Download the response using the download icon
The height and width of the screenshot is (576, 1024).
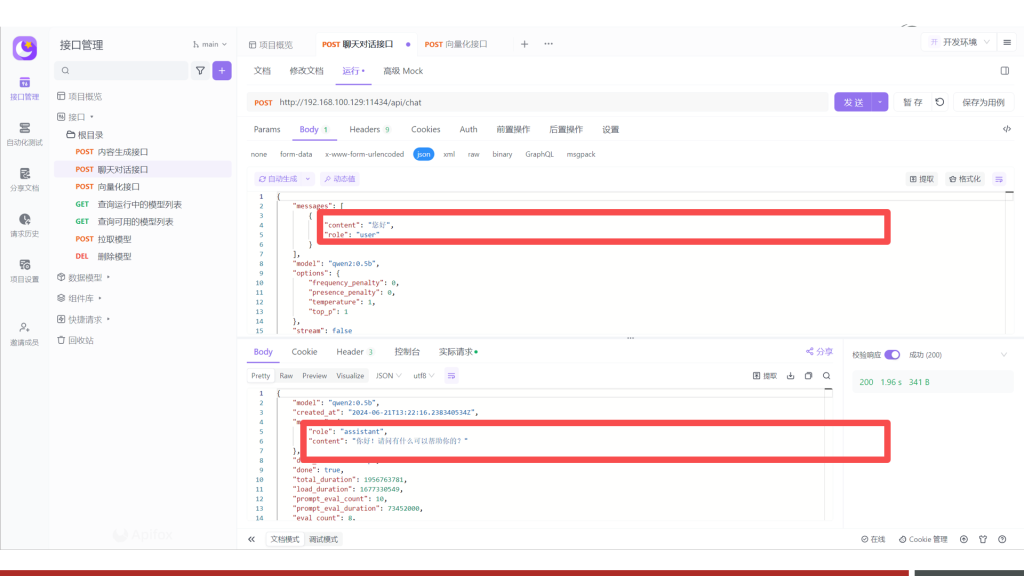coord(790,376)
